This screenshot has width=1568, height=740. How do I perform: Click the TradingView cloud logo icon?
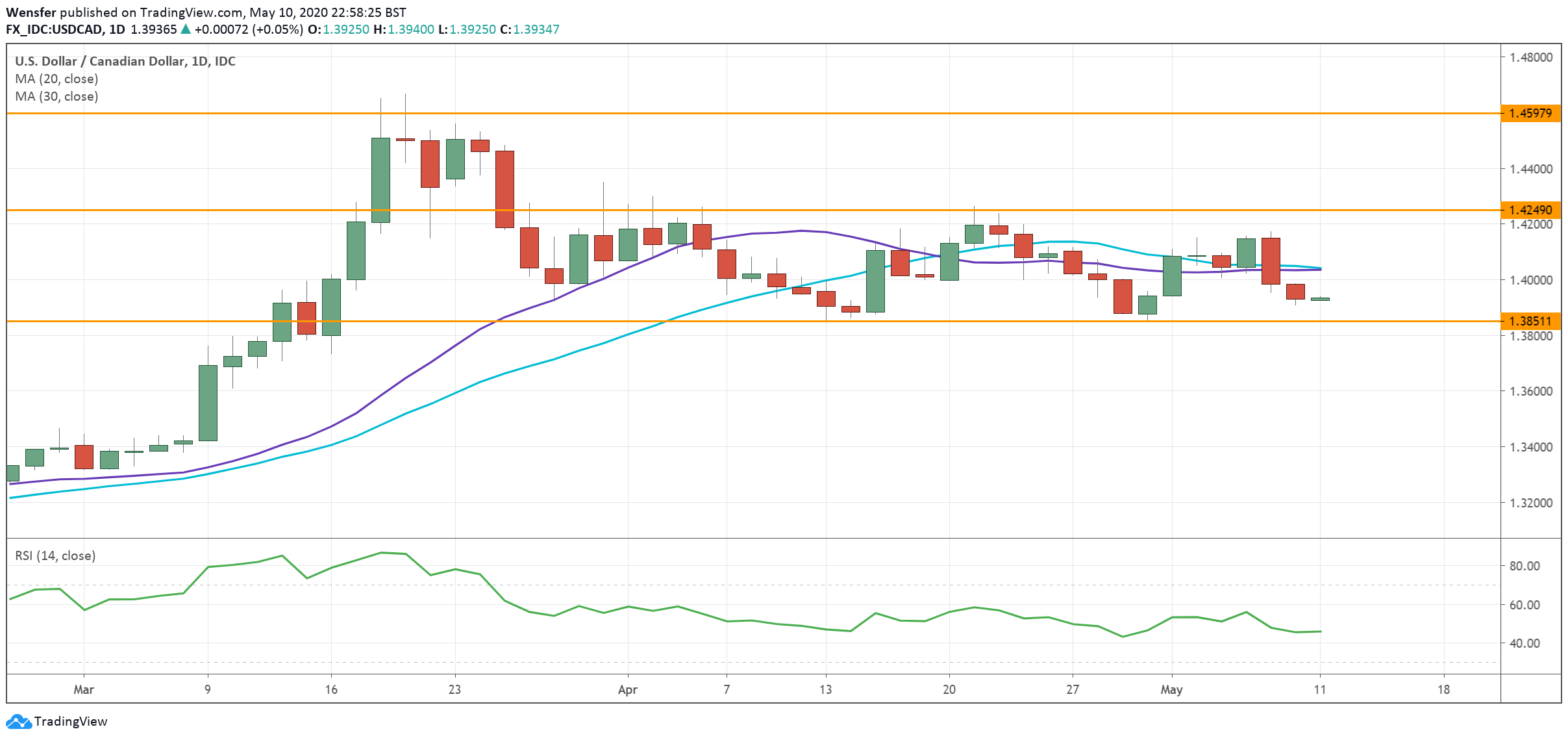point(18,721)
